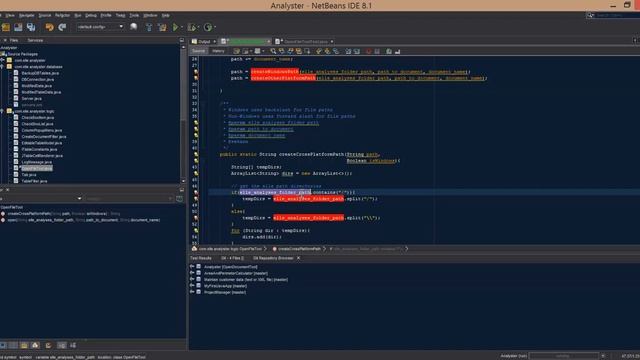640x360 pixels.
Task: Click the globe browser icon in toolbar
Action: click(133, 27)
